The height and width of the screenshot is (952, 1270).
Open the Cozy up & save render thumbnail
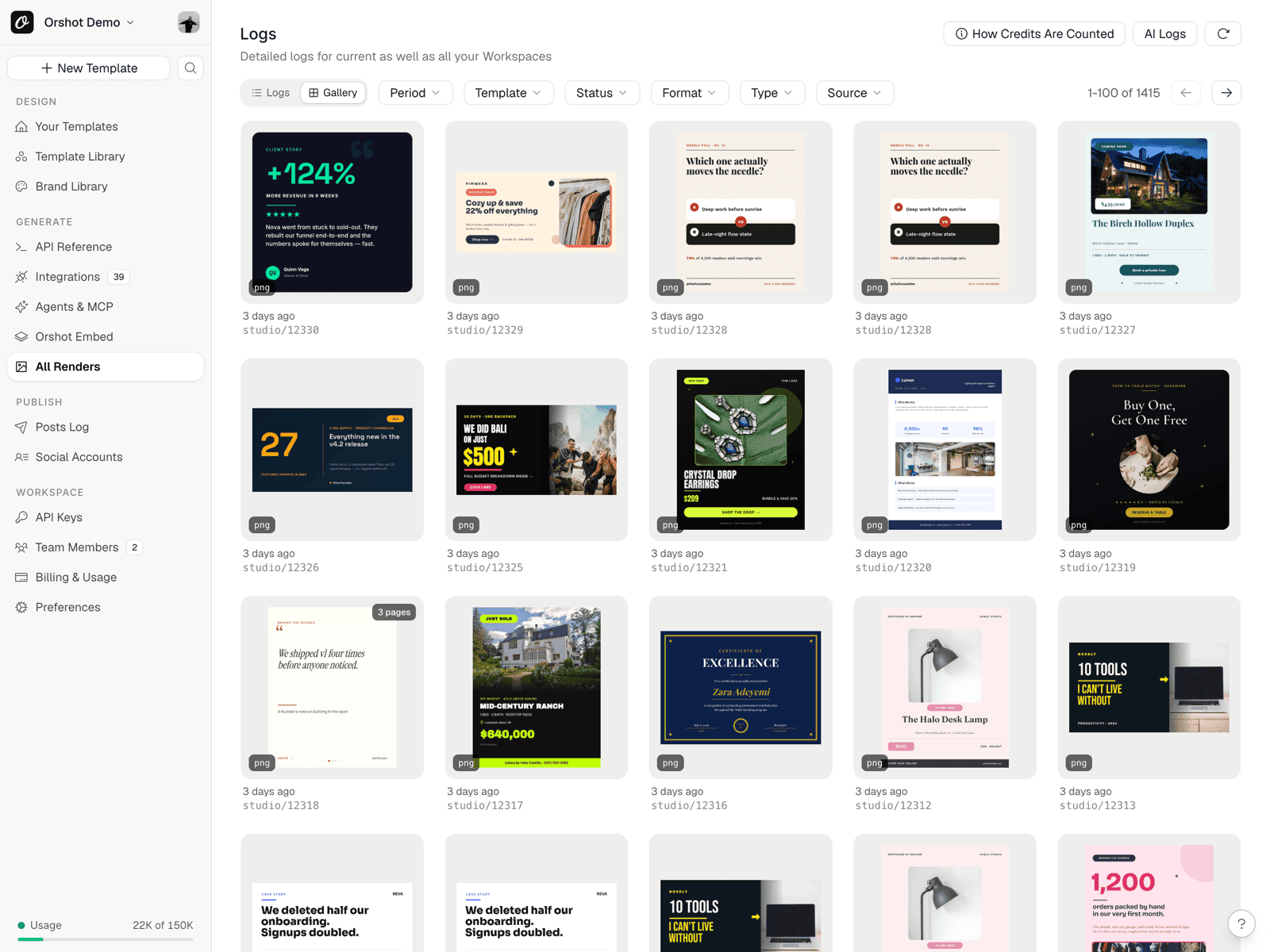pyautogui.click(x=537, y=212)
